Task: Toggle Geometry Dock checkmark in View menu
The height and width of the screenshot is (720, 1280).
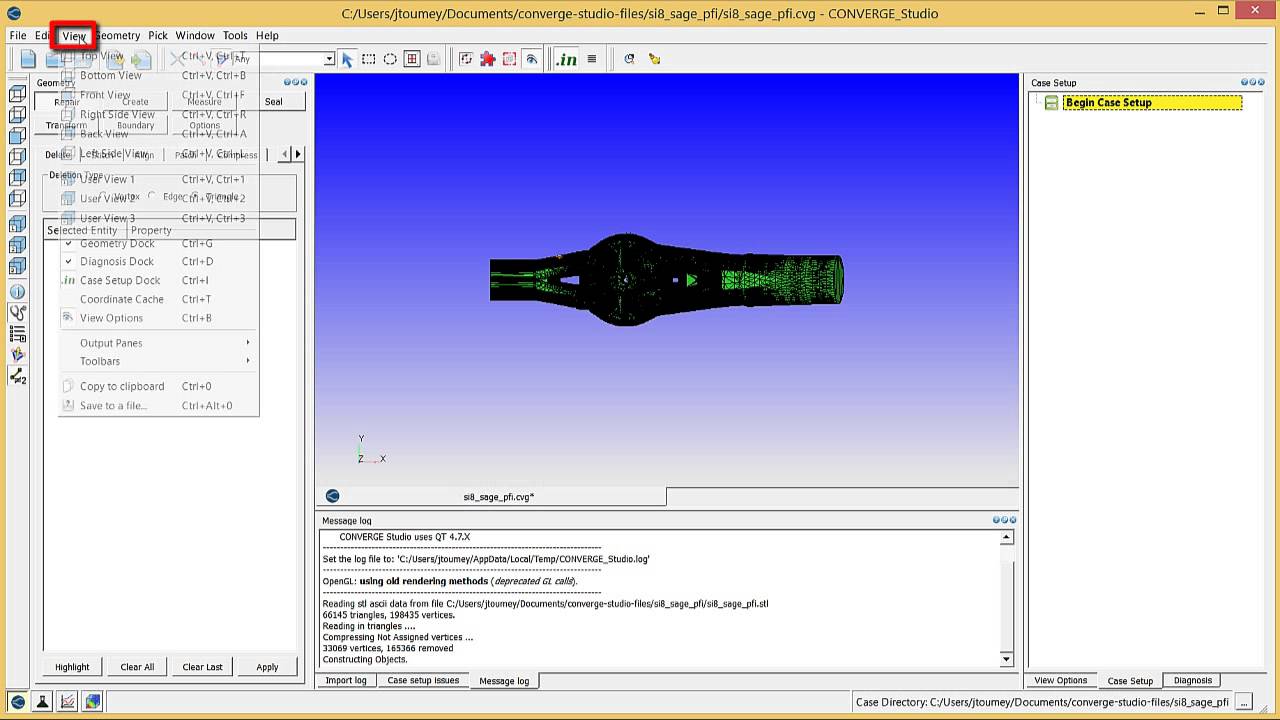Action: (69, 243)
